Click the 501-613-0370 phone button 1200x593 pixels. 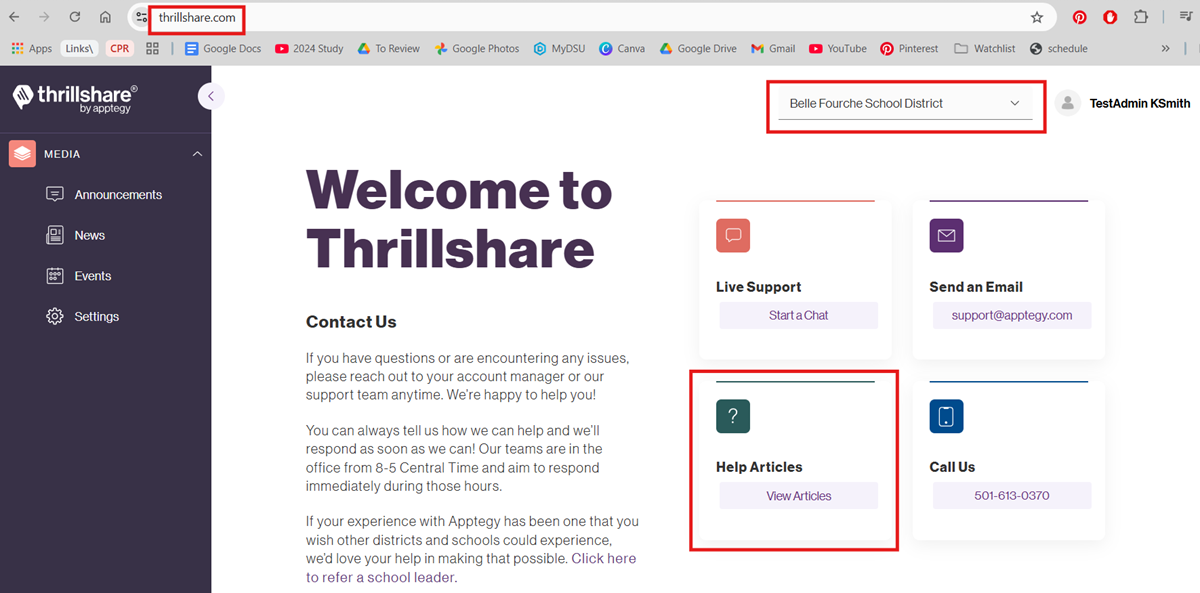[x=1012, y=496]
